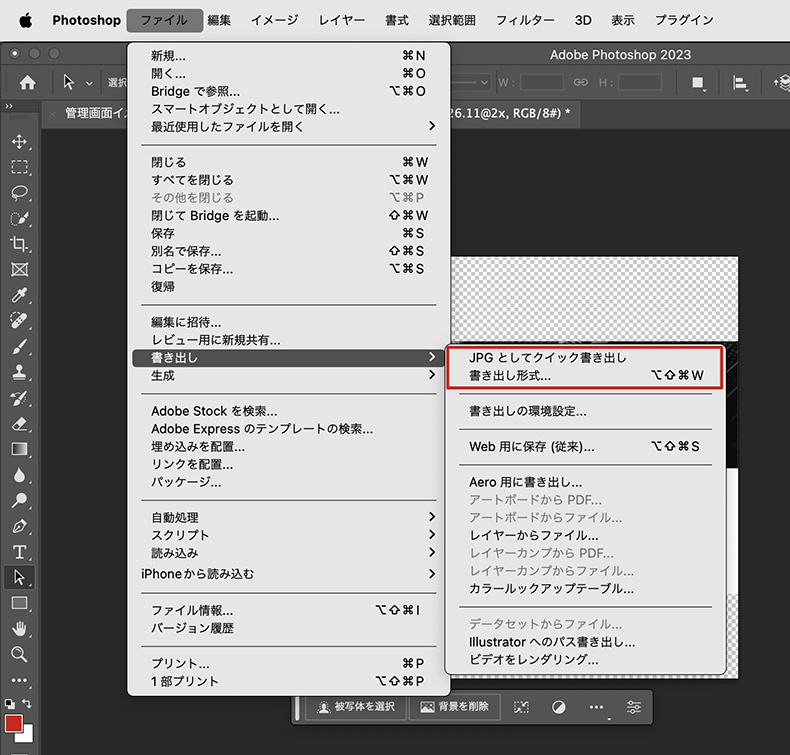The width and height of the screenshot is (790, 755).
Task: Select the Eraser tool
Action: [x=19, y=424]
